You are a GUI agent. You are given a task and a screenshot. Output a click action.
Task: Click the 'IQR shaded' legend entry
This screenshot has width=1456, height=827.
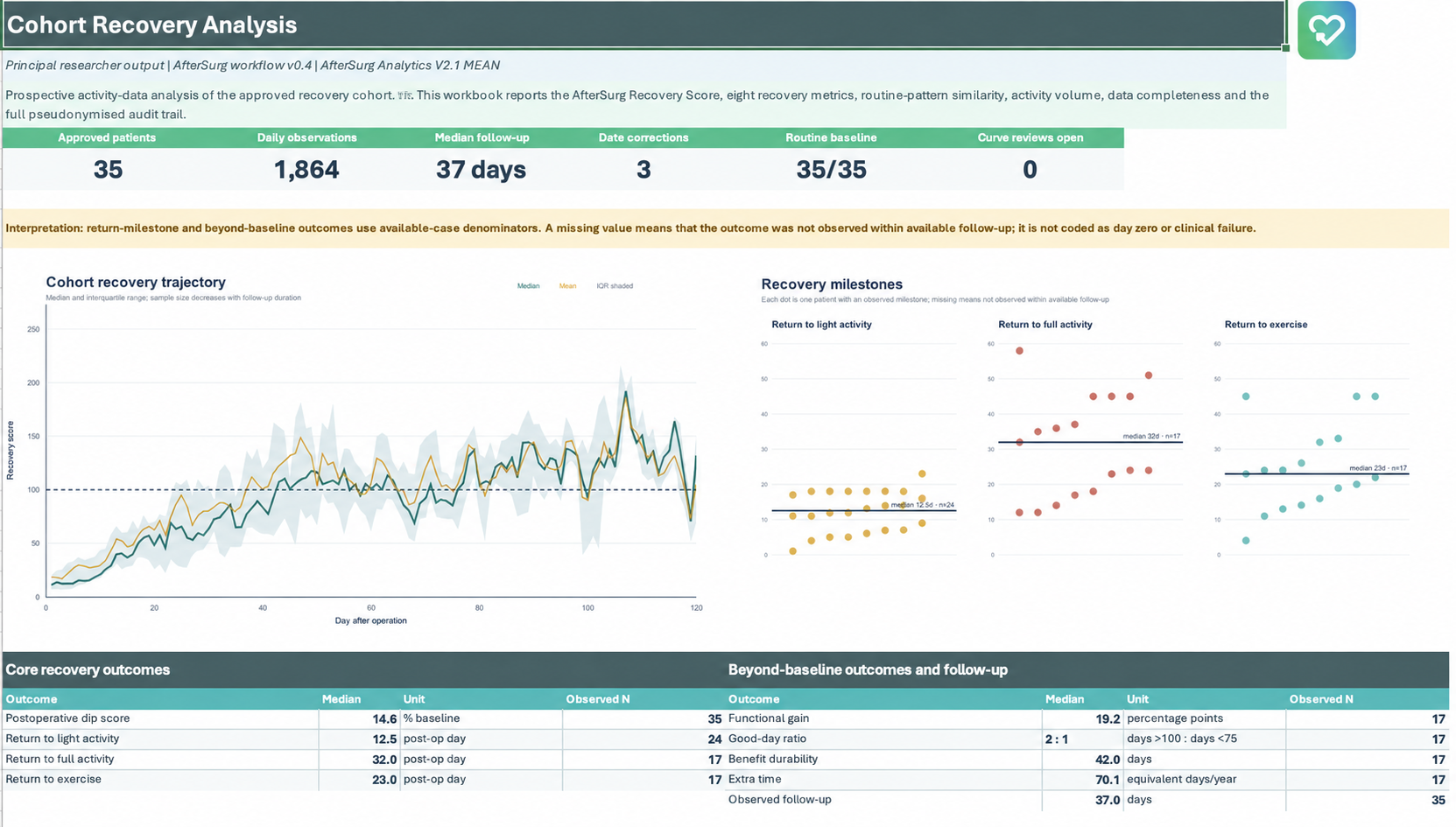point(615,286)
